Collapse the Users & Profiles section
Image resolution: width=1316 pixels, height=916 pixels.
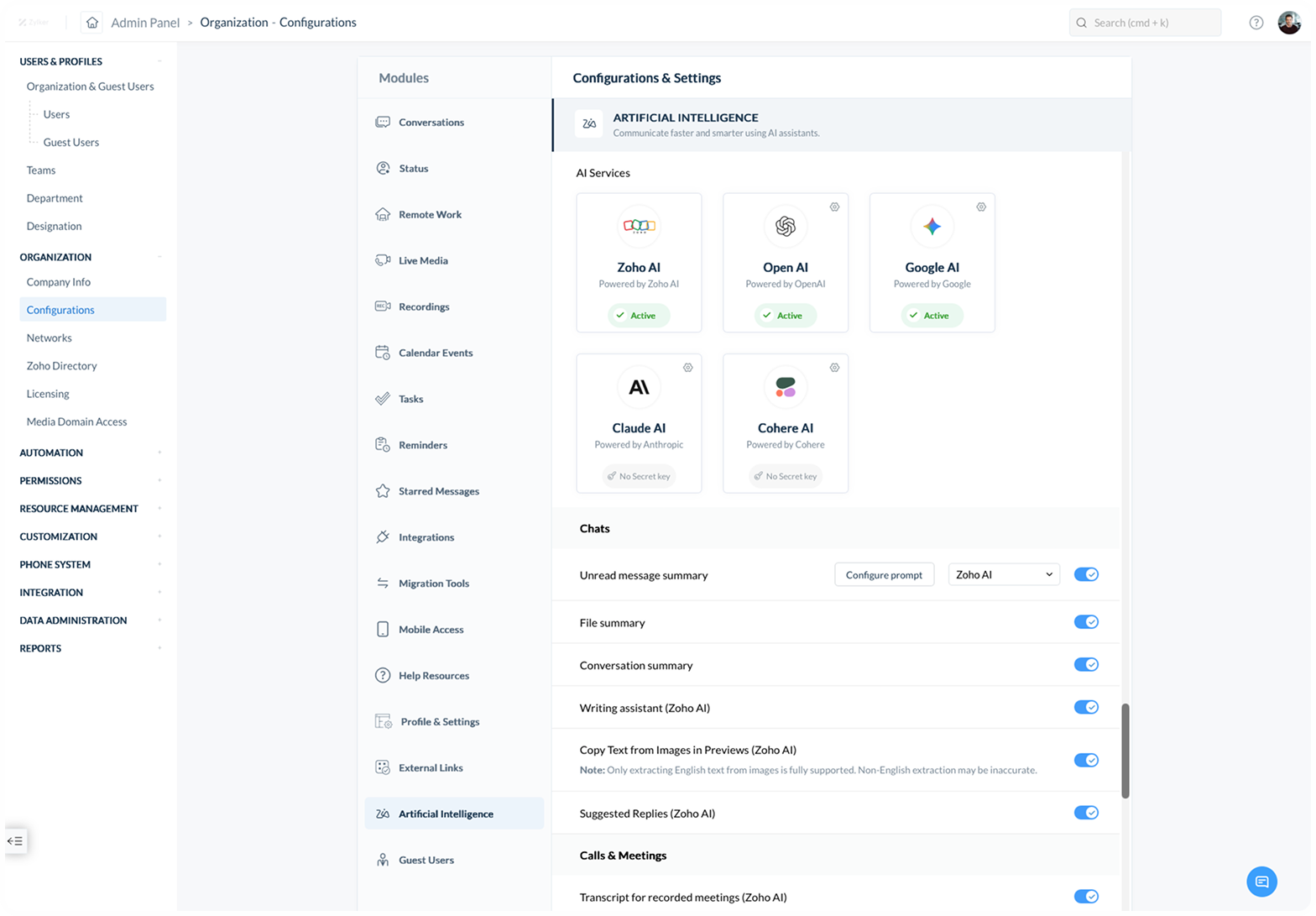click(x=159, y=61)
